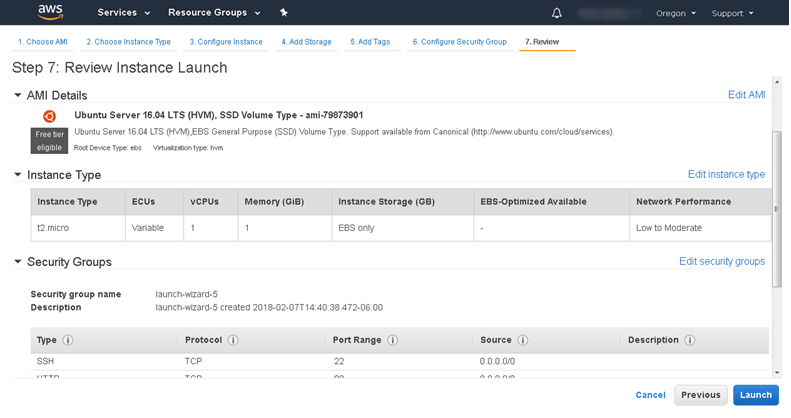The image size is (791, 418).
Task: Click the 0.0.0.0/0 source of SSH rule
Action: 497,362
